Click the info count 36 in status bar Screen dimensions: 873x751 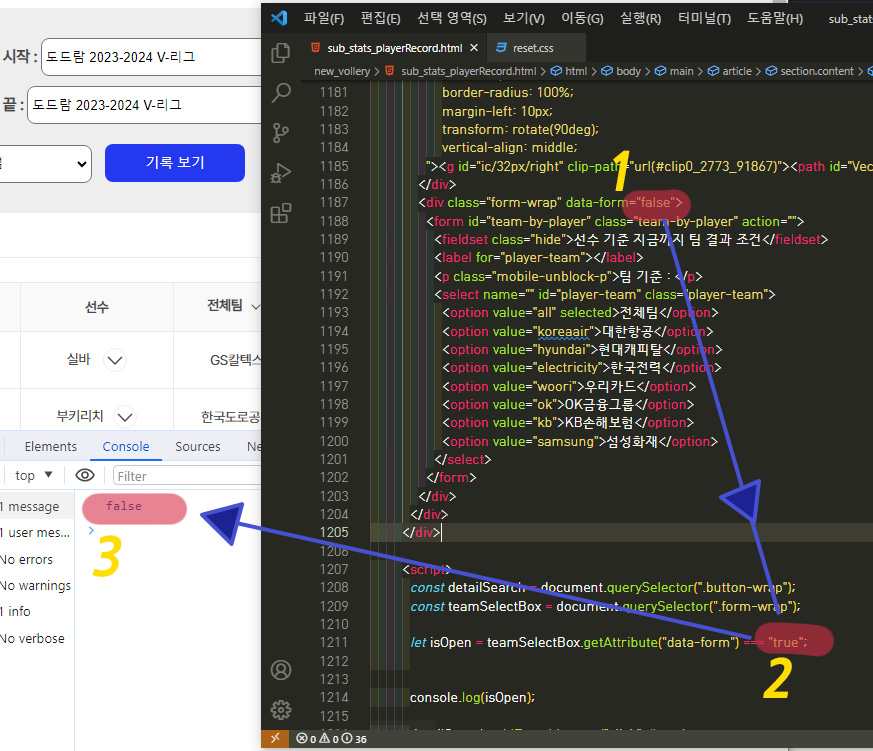click(355, 739)
